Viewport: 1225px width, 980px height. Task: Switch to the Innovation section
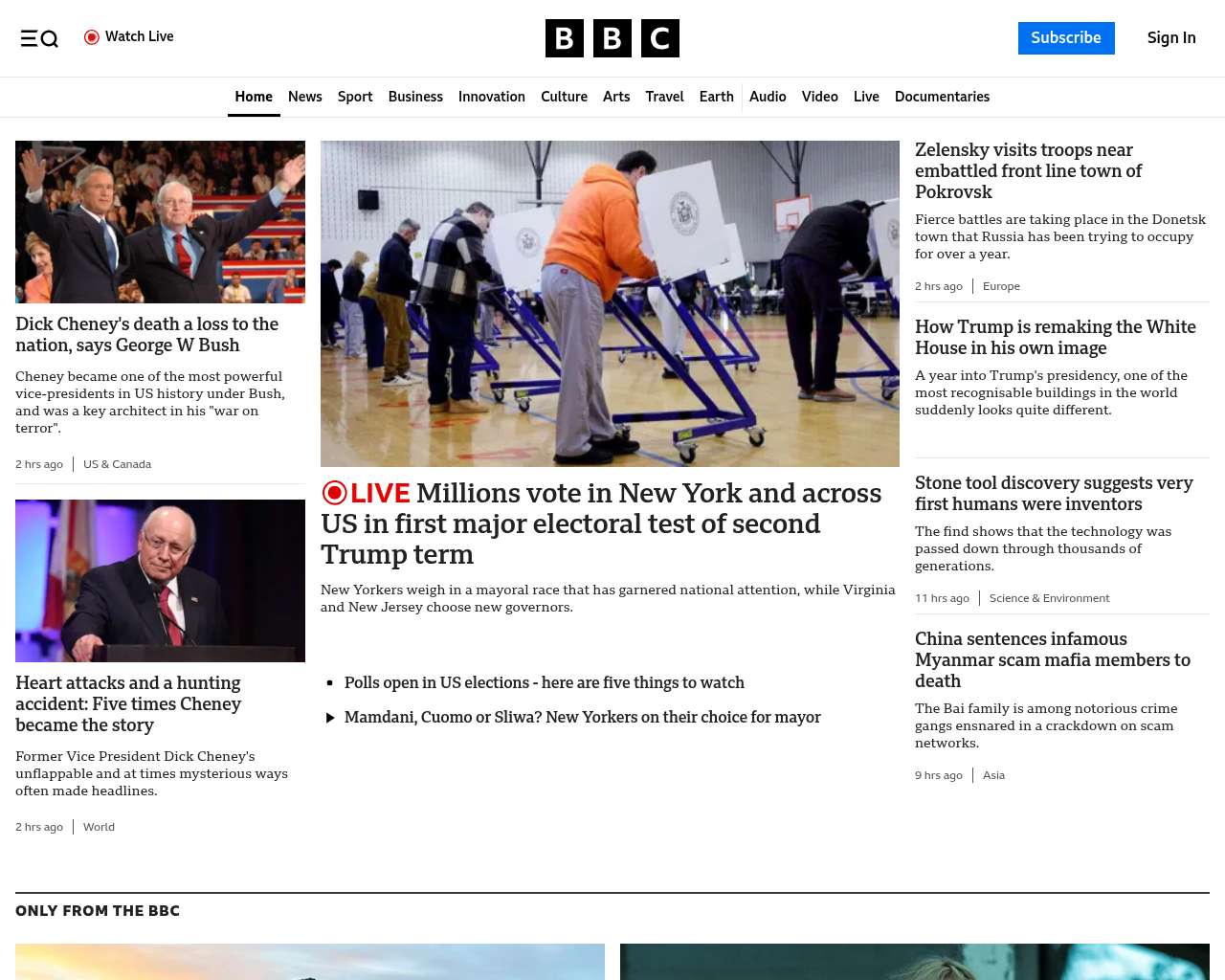click(491, 97)
